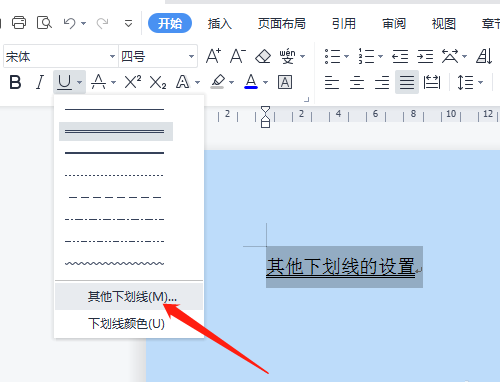Screen dimensions: 500x382
Task: Open the 页面布局 tab
Action: (282, 24)
